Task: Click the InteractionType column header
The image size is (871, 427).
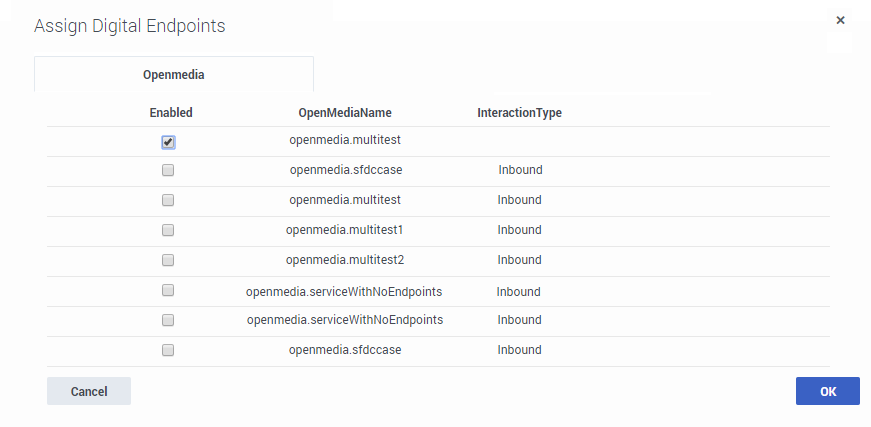Action: coord(519,113)
